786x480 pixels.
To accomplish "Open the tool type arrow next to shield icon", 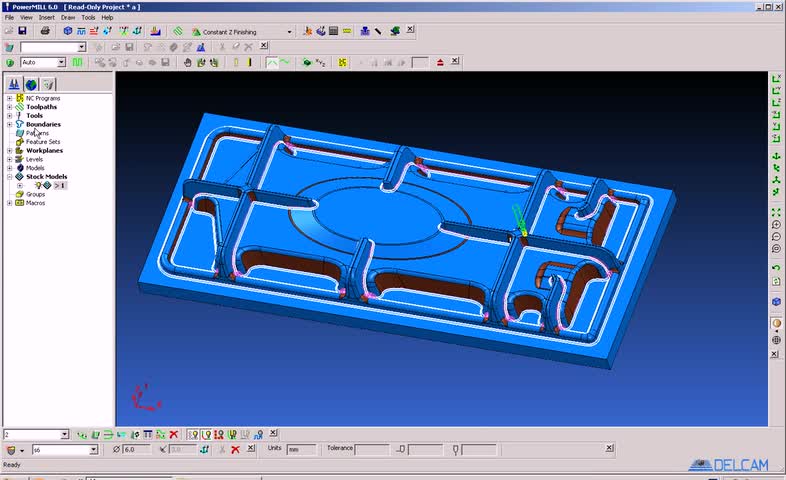I will 22,450.
